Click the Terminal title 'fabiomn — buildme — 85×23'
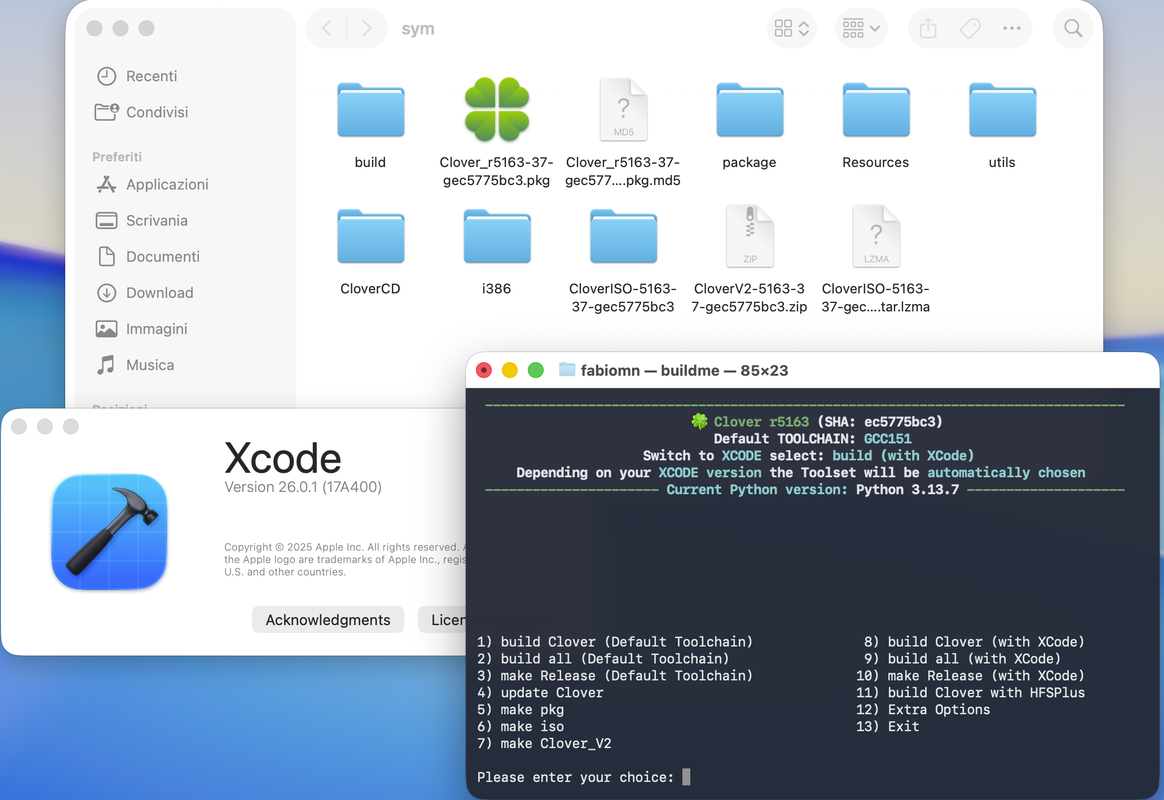This screenshot has width=1164, height=800. click(x=684, y=370)
